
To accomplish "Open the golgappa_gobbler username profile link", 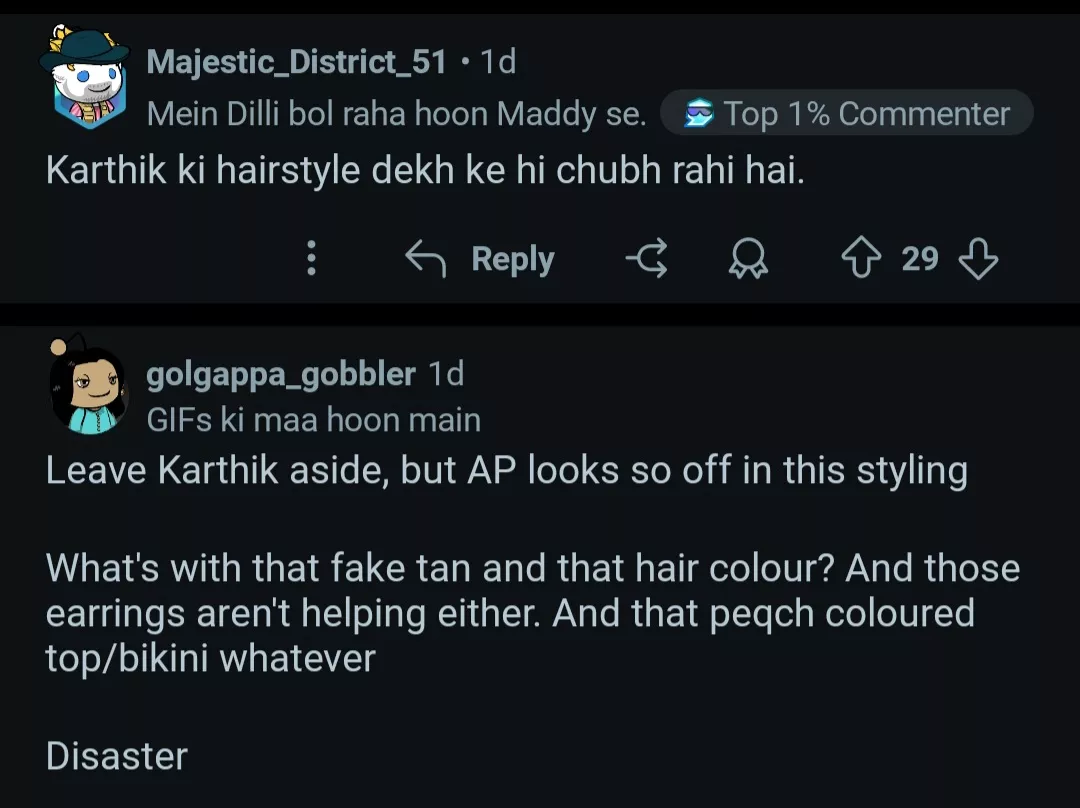I will click(x=280, y=374).
